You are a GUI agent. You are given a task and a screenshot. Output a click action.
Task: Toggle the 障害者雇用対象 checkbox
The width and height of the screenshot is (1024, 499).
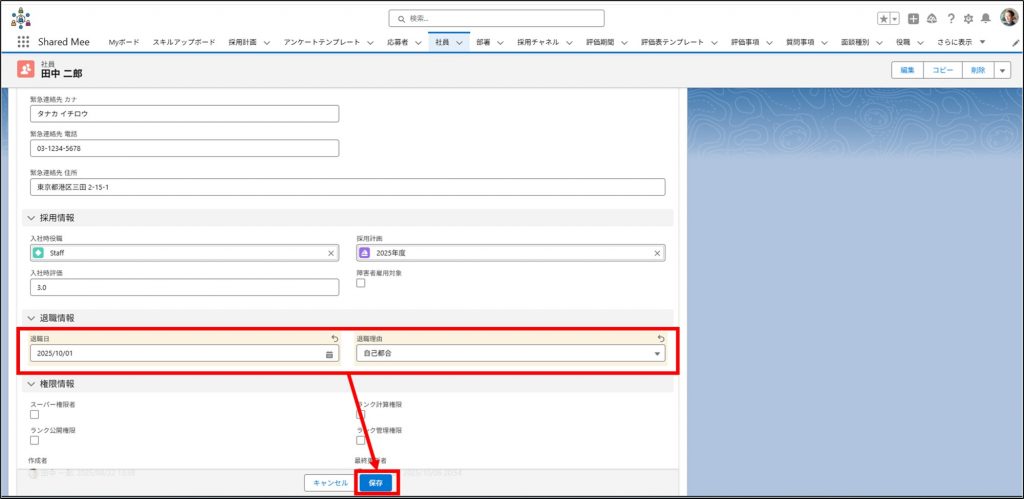point(361,283)
